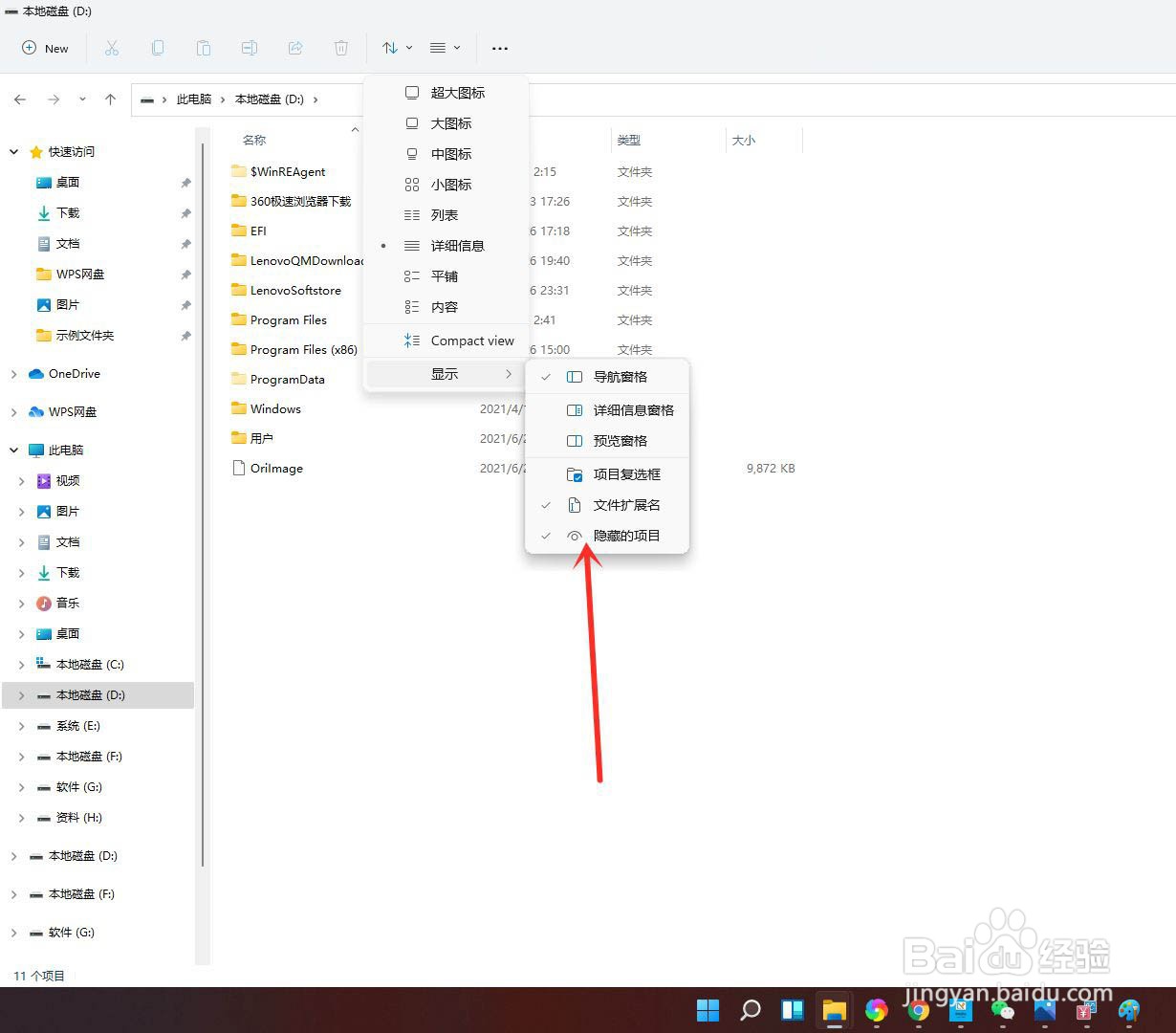The image size is (1176, 1033).
Task: Sort by 名称 Name column header
Action: click(254, 141)
